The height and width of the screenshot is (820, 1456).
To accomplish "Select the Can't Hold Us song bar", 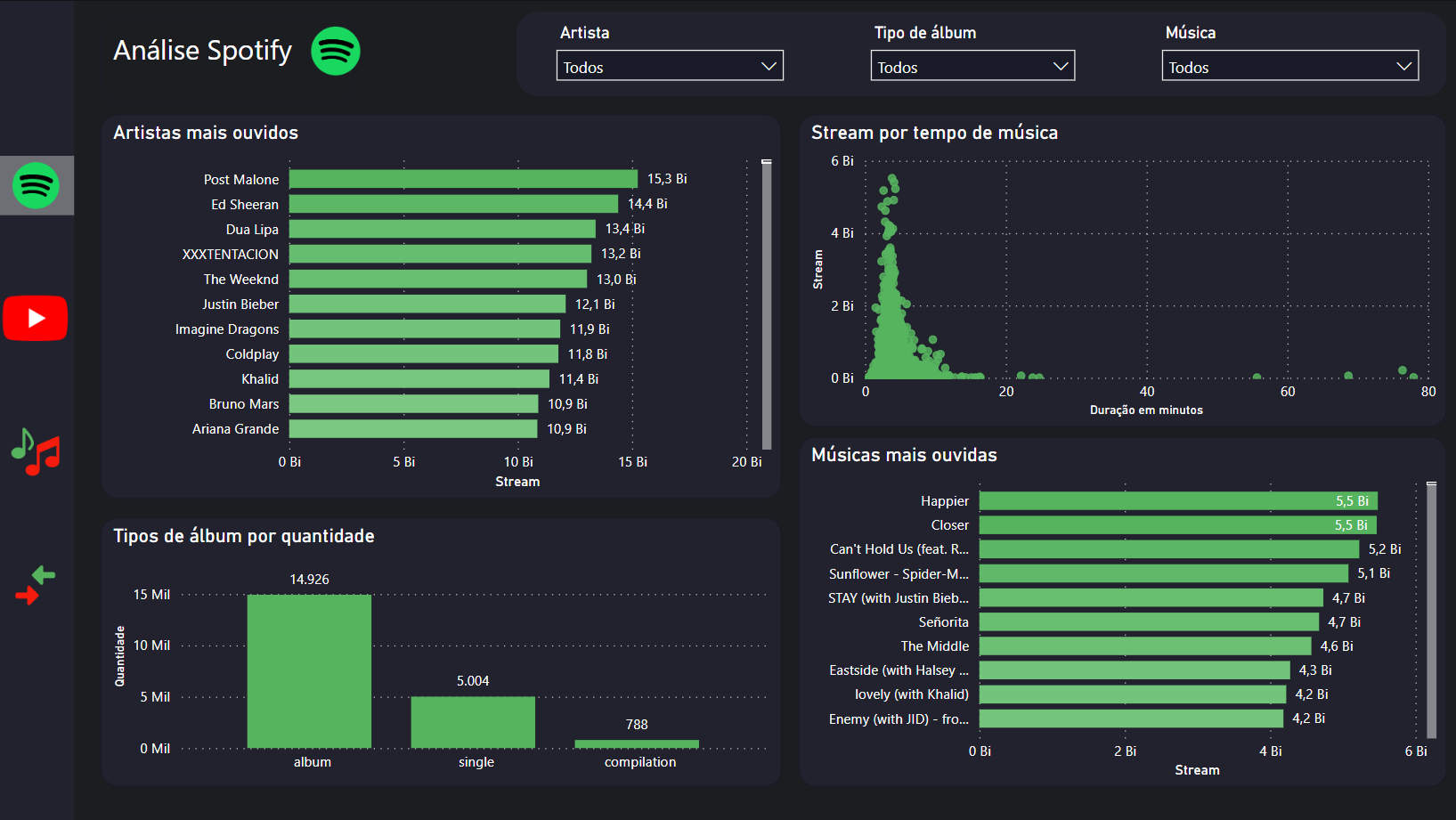I will pos(1169,549).
